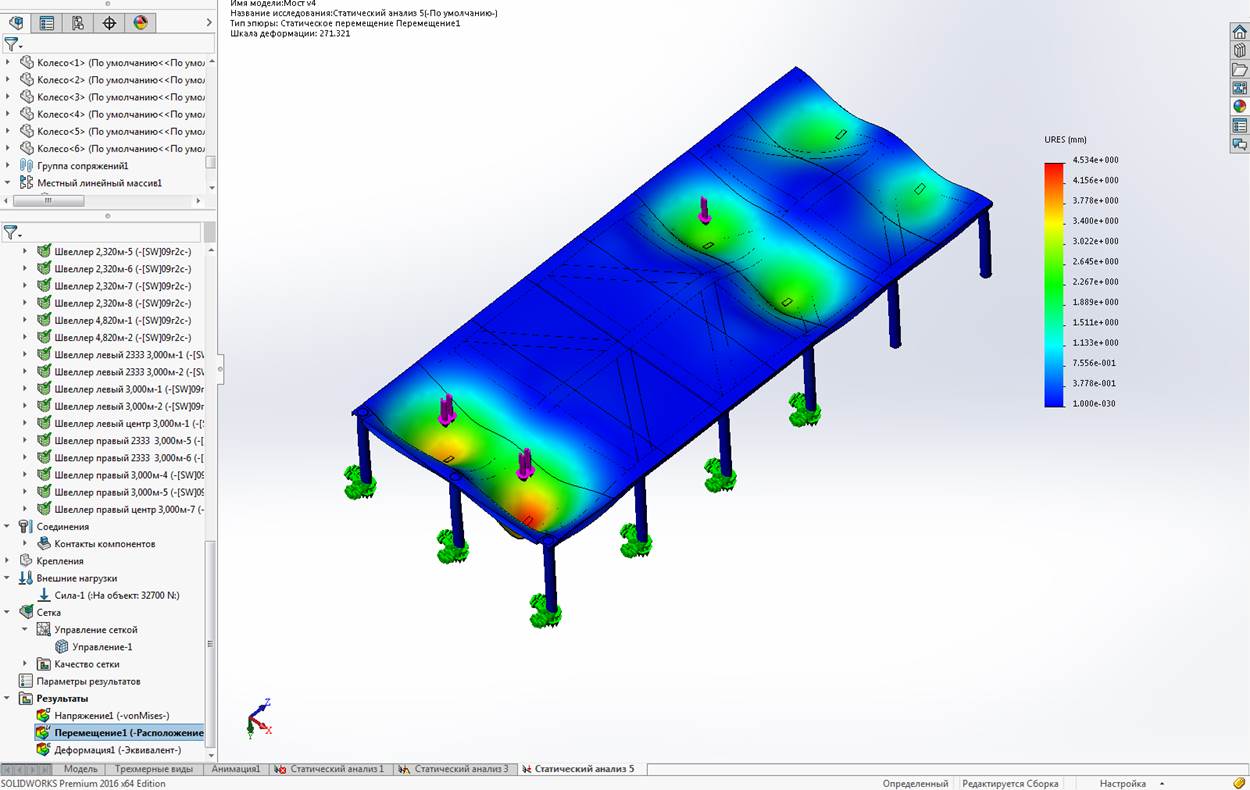Select Сила-1 force load 32700 N
1250x790 pixels.
pos(117,595)
